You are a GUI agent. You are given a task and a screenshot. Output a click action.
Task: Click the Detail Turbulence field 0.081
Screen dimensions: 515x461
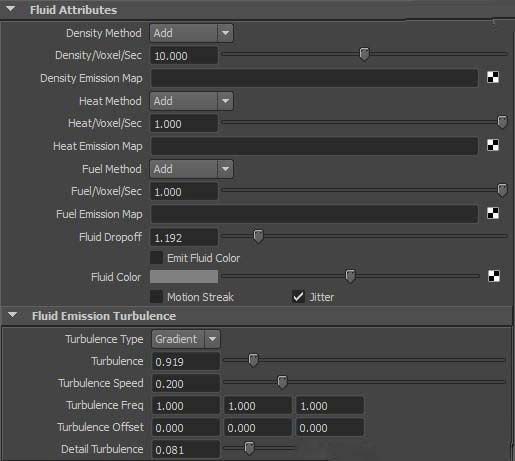pos(186,450)
